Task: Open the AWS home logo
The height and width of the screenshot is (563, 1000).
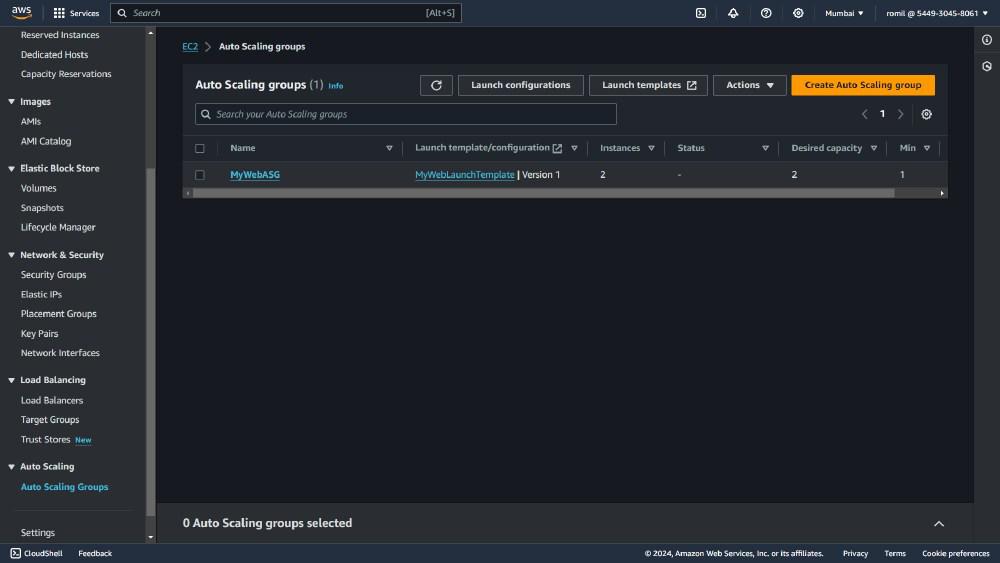Action: 21,13
